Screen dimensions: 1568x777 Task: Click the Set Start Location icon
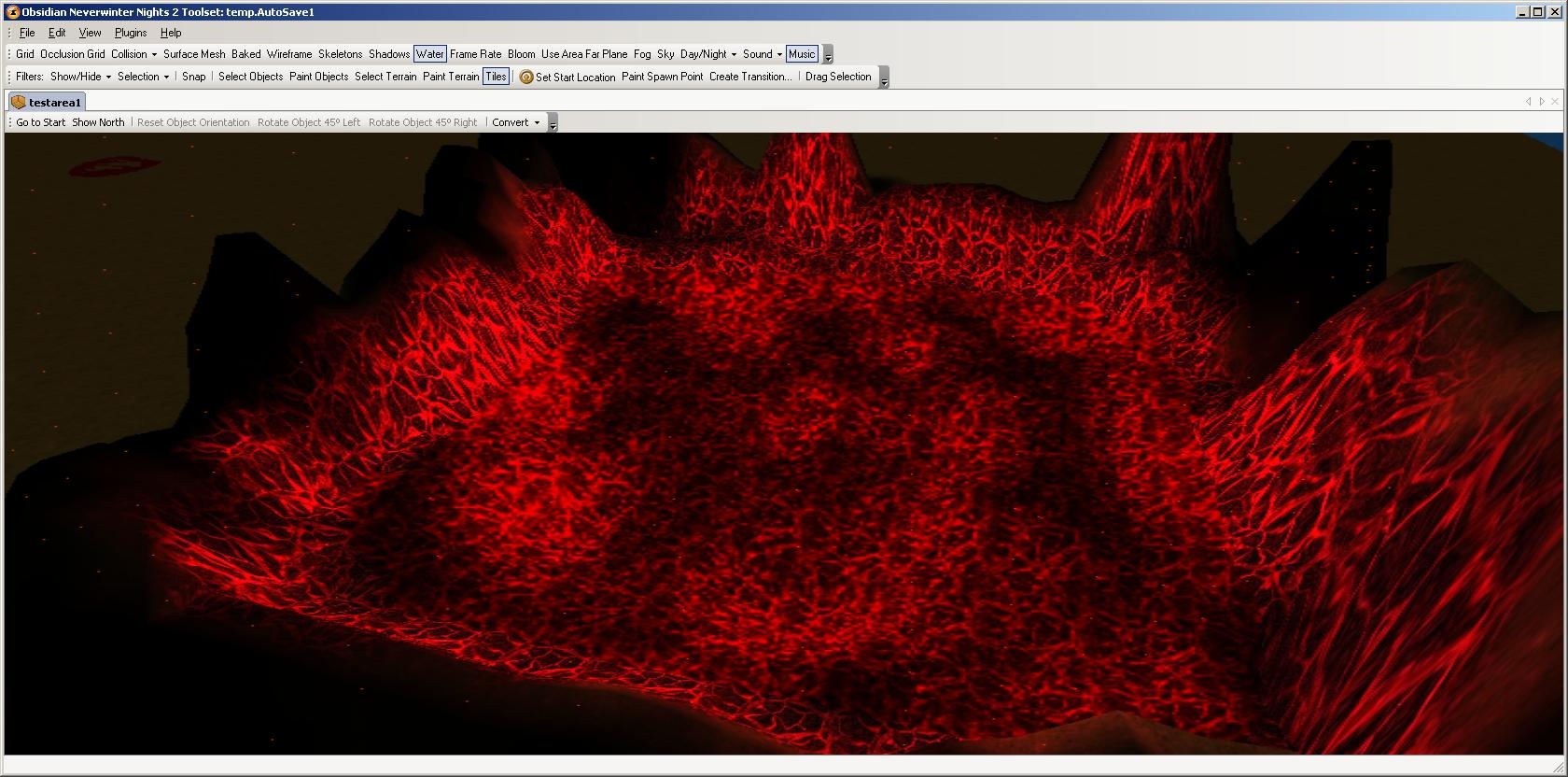526,78
